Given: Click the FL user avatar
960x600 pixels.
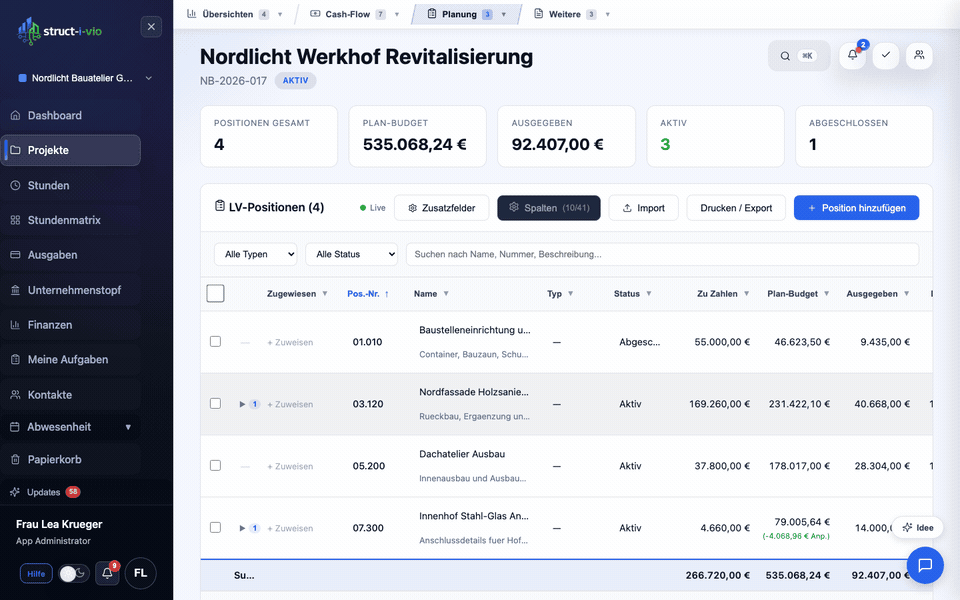Looking at the screenshot, I should tap(141, 573).
